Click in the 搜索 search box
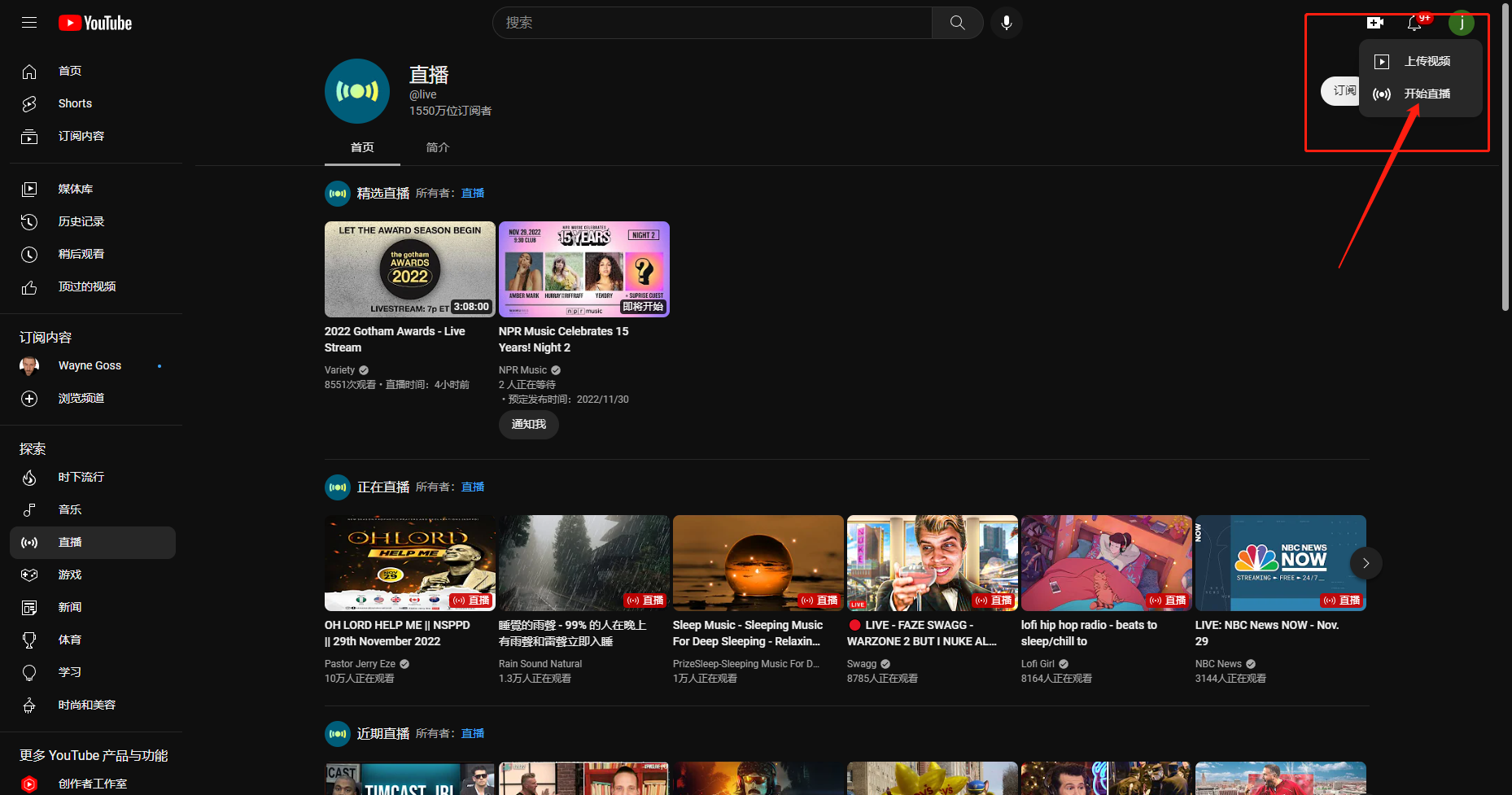Viewport: 1512px width, 795px height. tap(712, 23)
